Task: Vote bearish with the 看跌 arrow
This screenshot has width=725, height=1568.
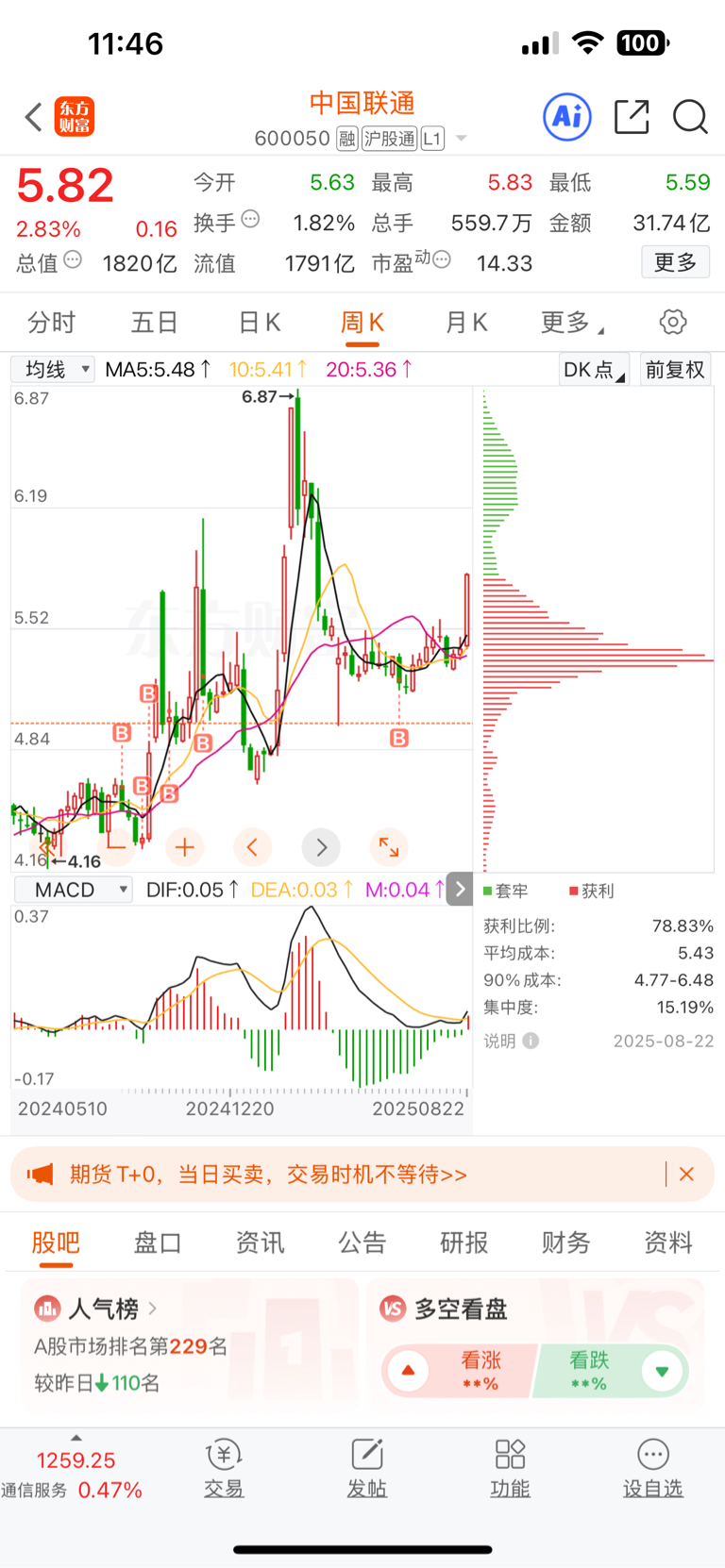Action: click(x=662, y=1371)
